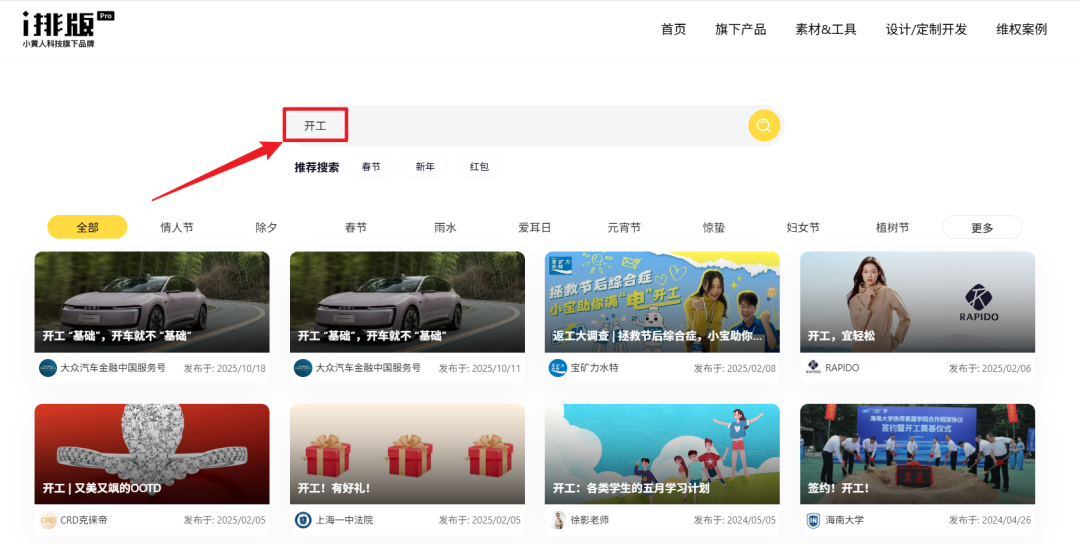1080x544 pixels.
Task: Click the 上海一中法院 account avatar
Action: pos(303,520)
